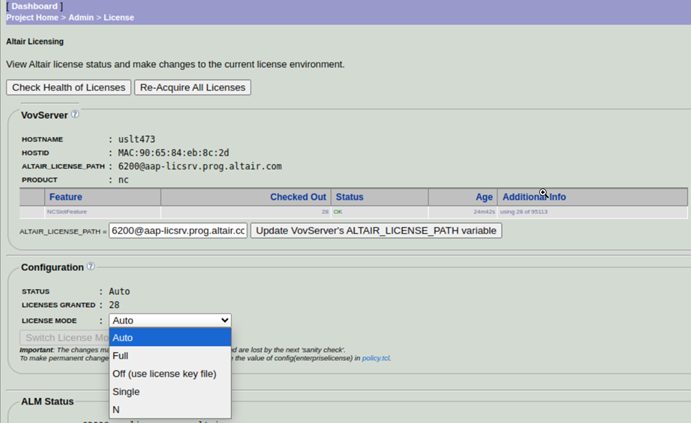Click hostname value uslt473
This screenshot has height=423, width=691.
137,139
